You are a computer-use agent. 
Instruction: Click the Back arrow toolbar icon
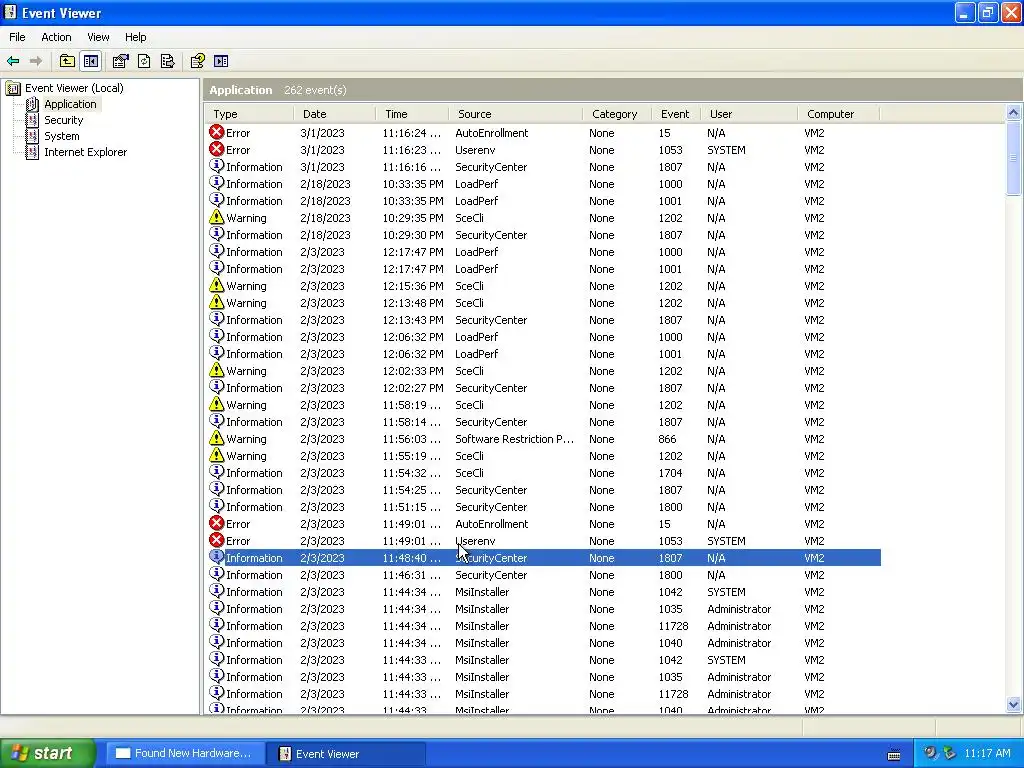(x=13, y=61)
